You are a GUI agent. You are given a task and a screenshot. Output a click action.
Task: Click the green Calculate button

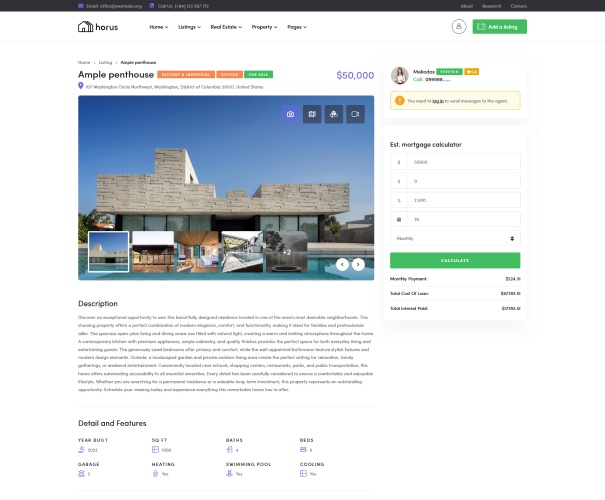point(455,260)
